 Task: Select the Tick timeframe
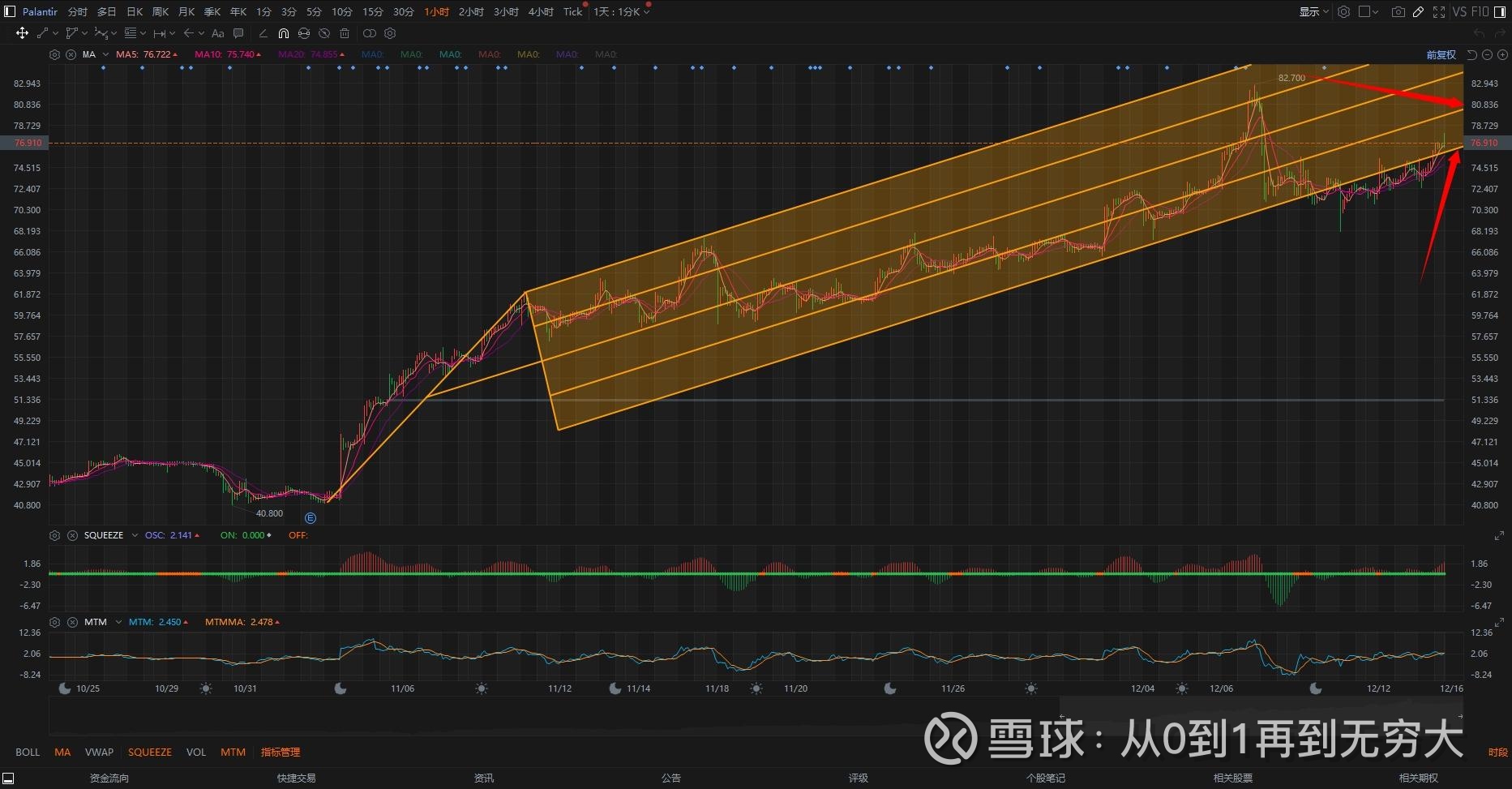572,11
